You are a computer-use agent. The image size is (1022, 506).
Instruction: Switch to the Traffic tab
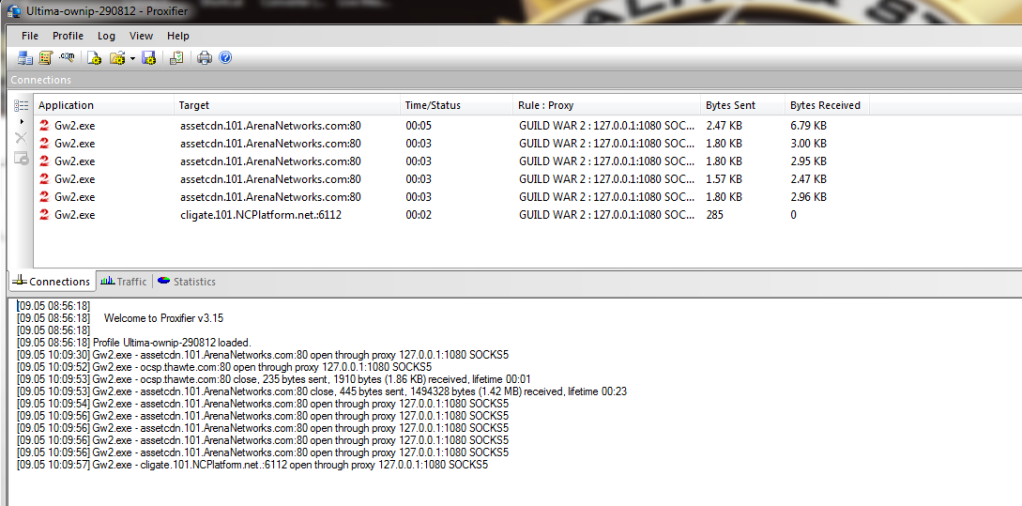coord(124,282)
